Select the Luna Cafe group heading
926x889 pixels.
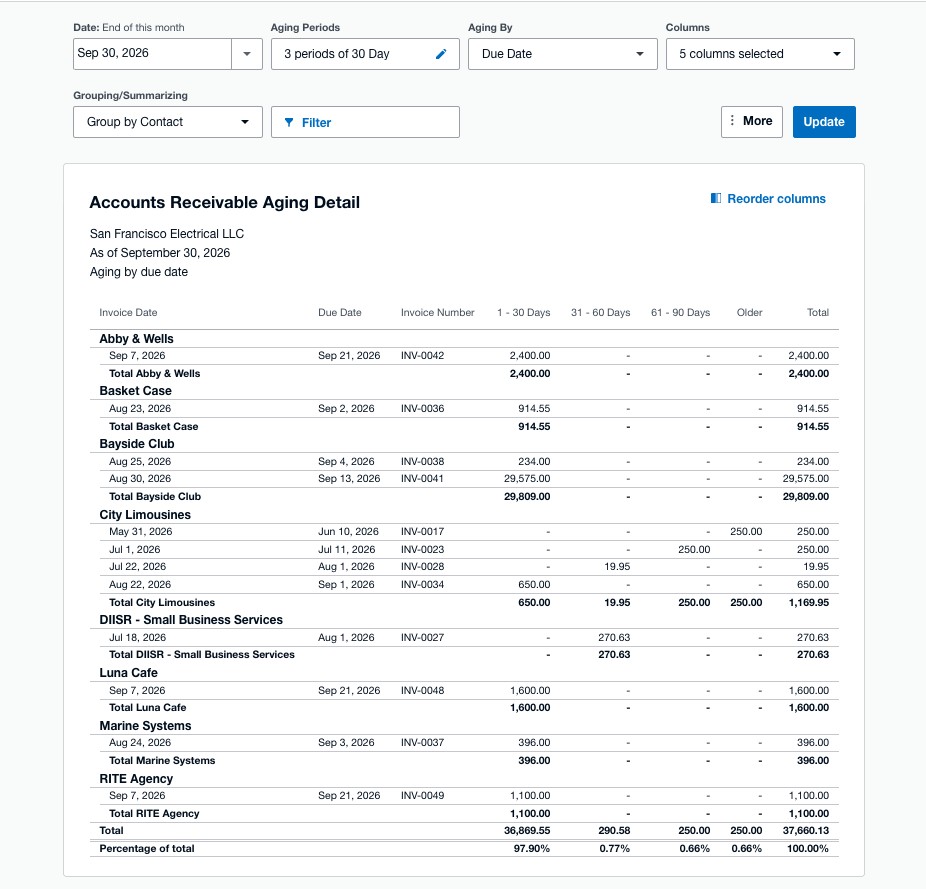pos(128,673)
